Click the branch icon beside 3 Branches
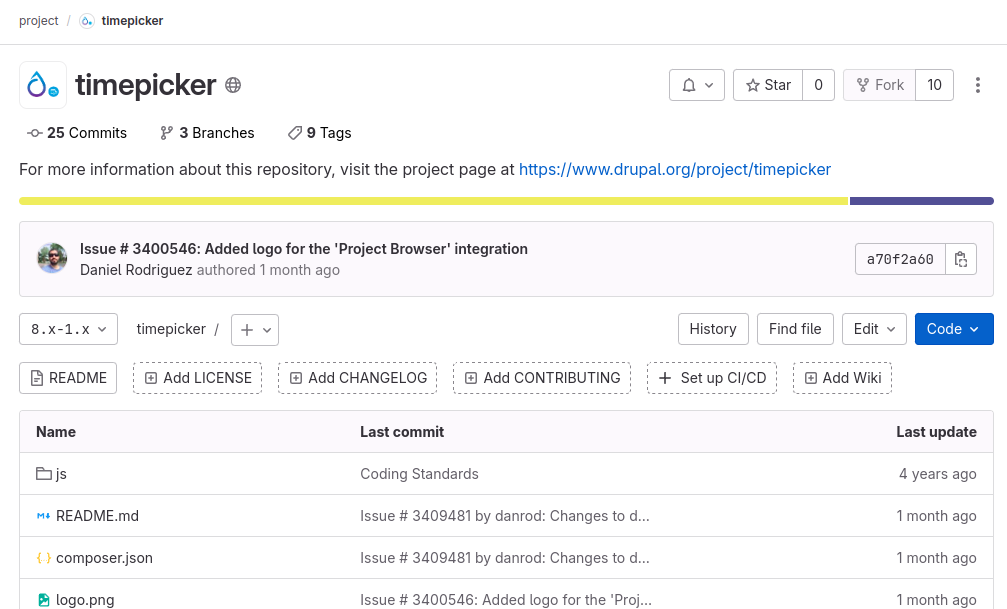The image size is (1007, 609). (166, 133)
